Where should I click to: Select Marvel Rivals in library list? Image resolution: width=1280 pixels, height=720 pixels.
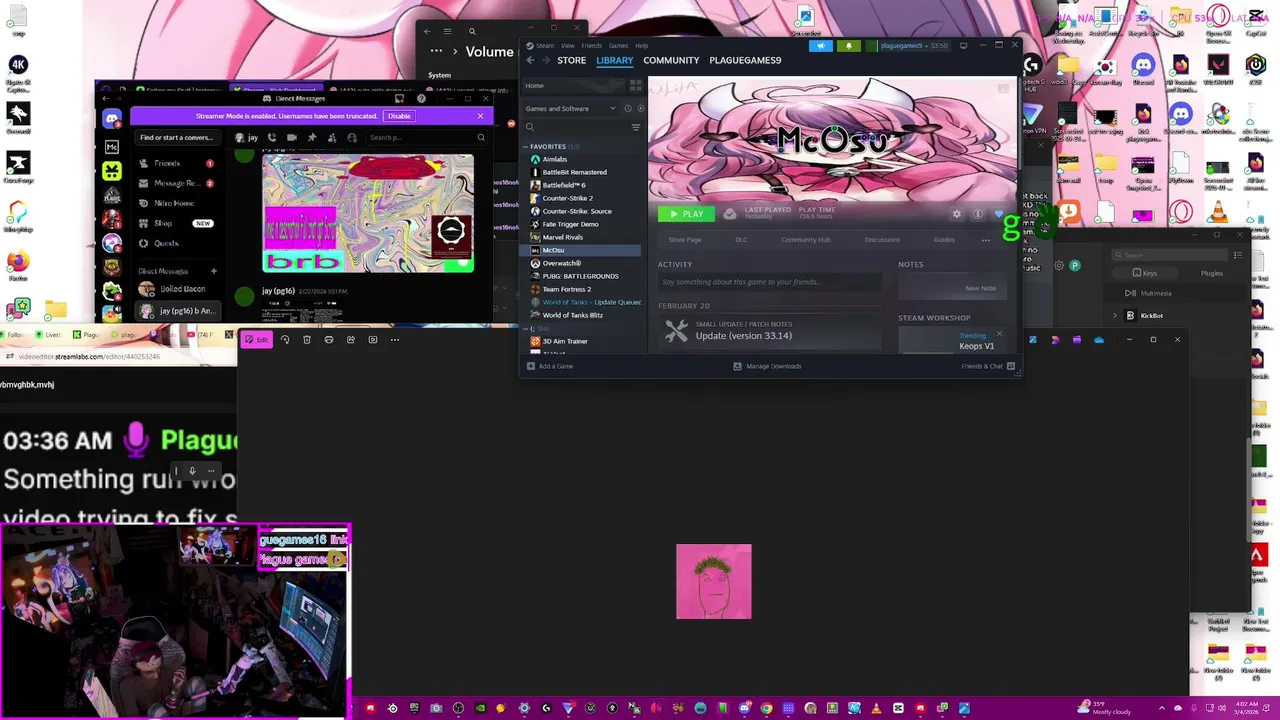pos(562,237)
